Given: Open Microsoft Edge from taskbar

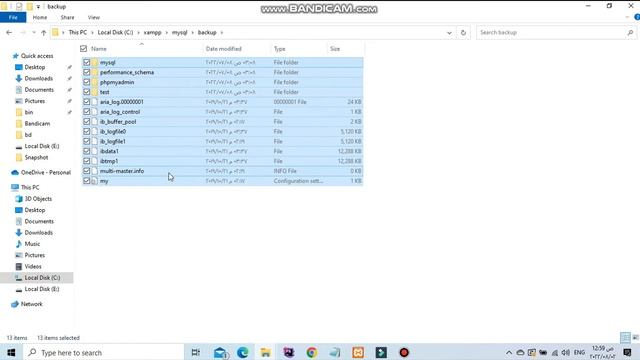Looking at the screenshot, I should click(x=243, y=352).
